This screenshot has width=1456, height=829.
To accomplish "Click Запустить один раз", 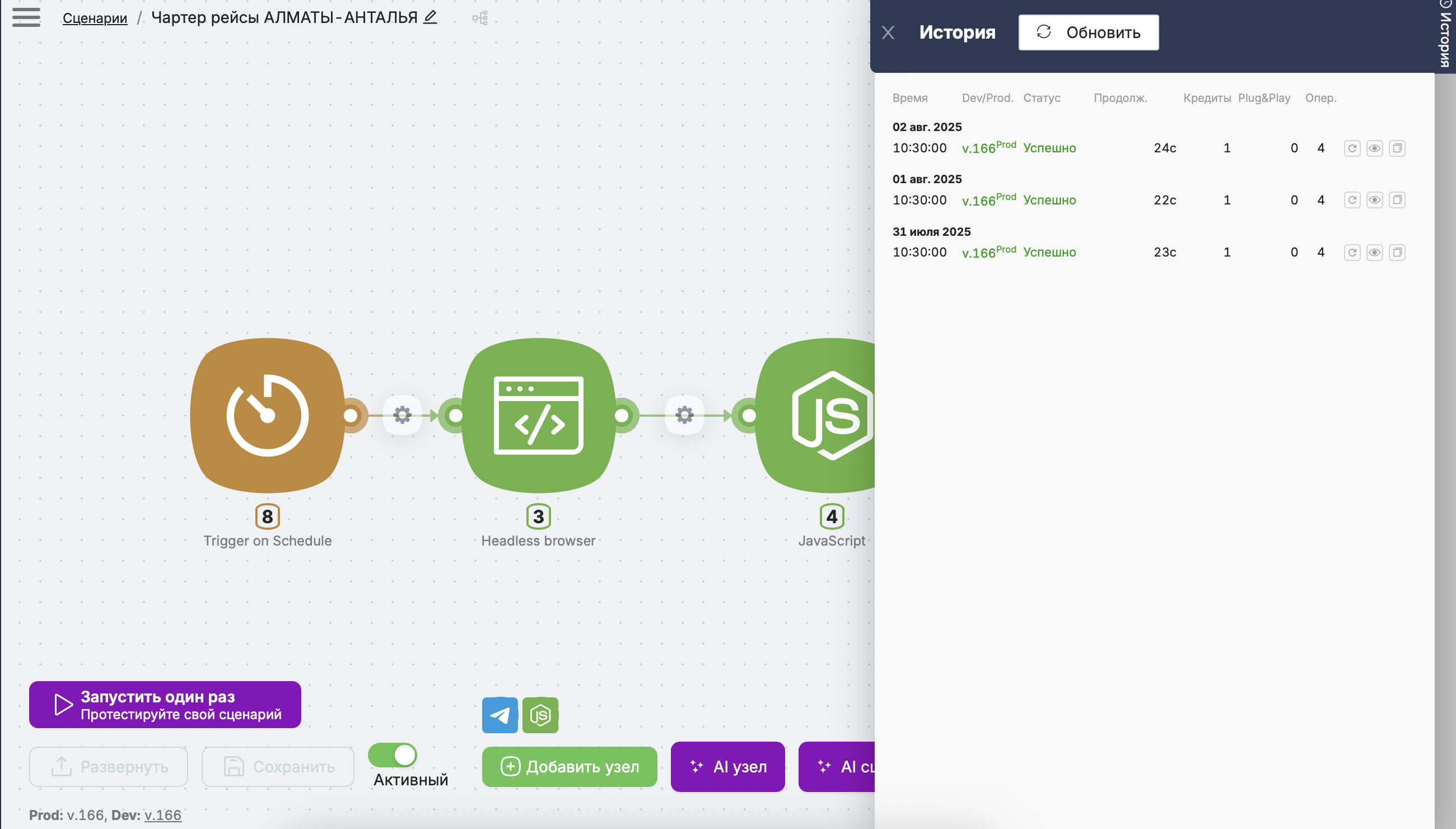I will (x=165, y=704).
